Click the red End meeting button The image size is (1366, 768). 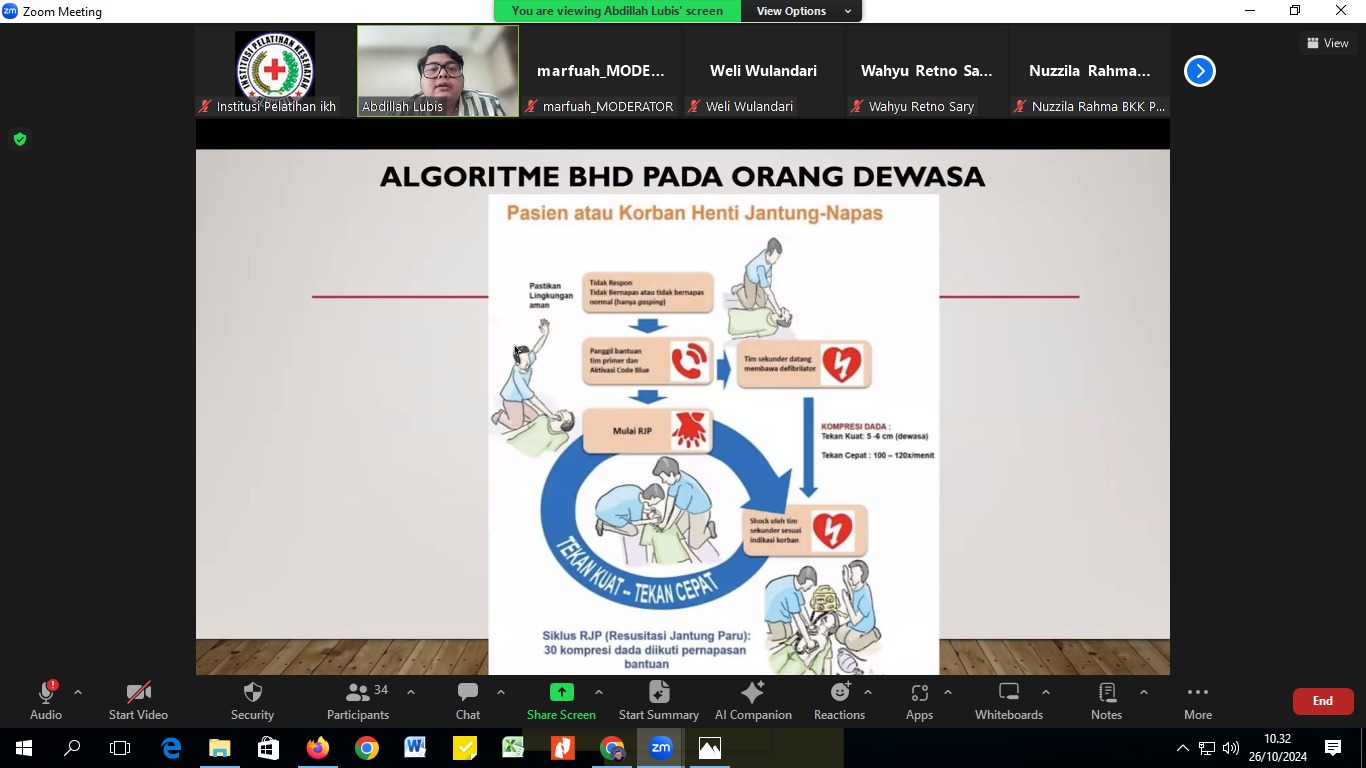coord(1322,701)
